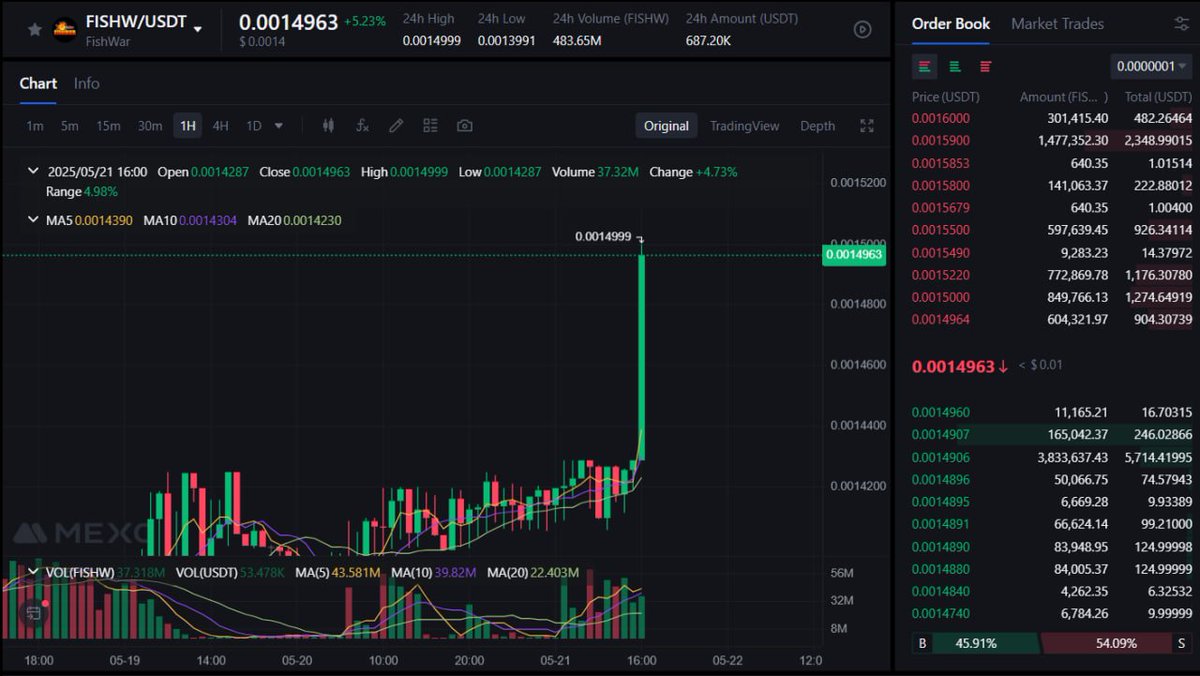
Task: Collapse the VOL(FISHW) legend chevron
Action: click(x=33, y=572)
